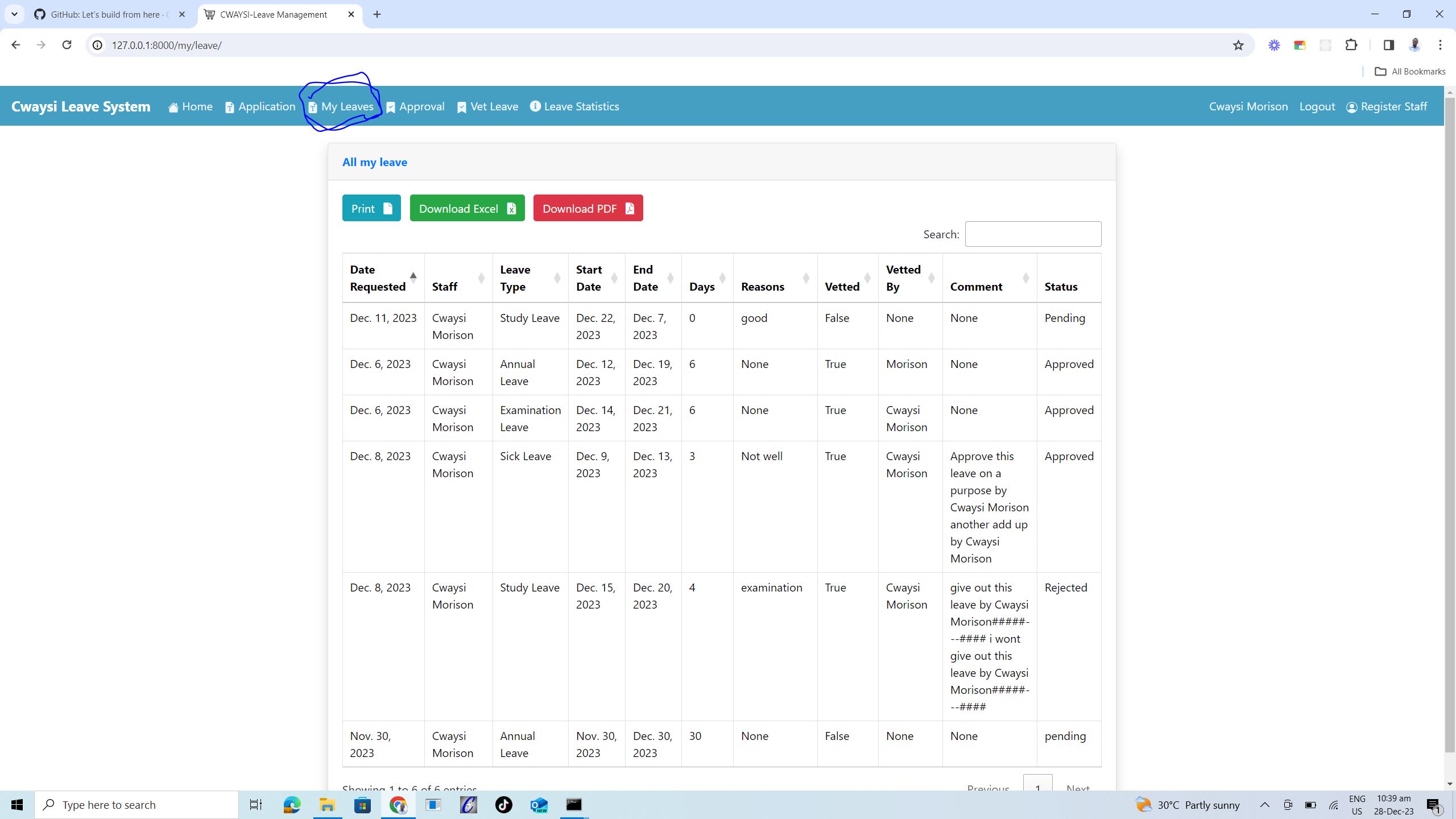Click the circled My Leaves icon
Screen dimensions: 1456x819
point(313,107)
